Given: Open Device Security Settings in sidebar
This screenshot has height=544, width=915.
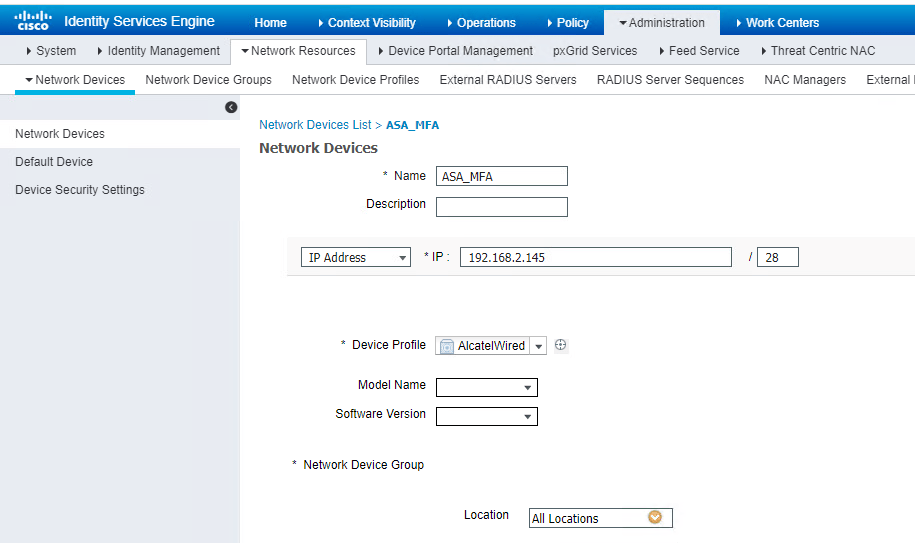Looking at the screenshot, I should [80, 190].
